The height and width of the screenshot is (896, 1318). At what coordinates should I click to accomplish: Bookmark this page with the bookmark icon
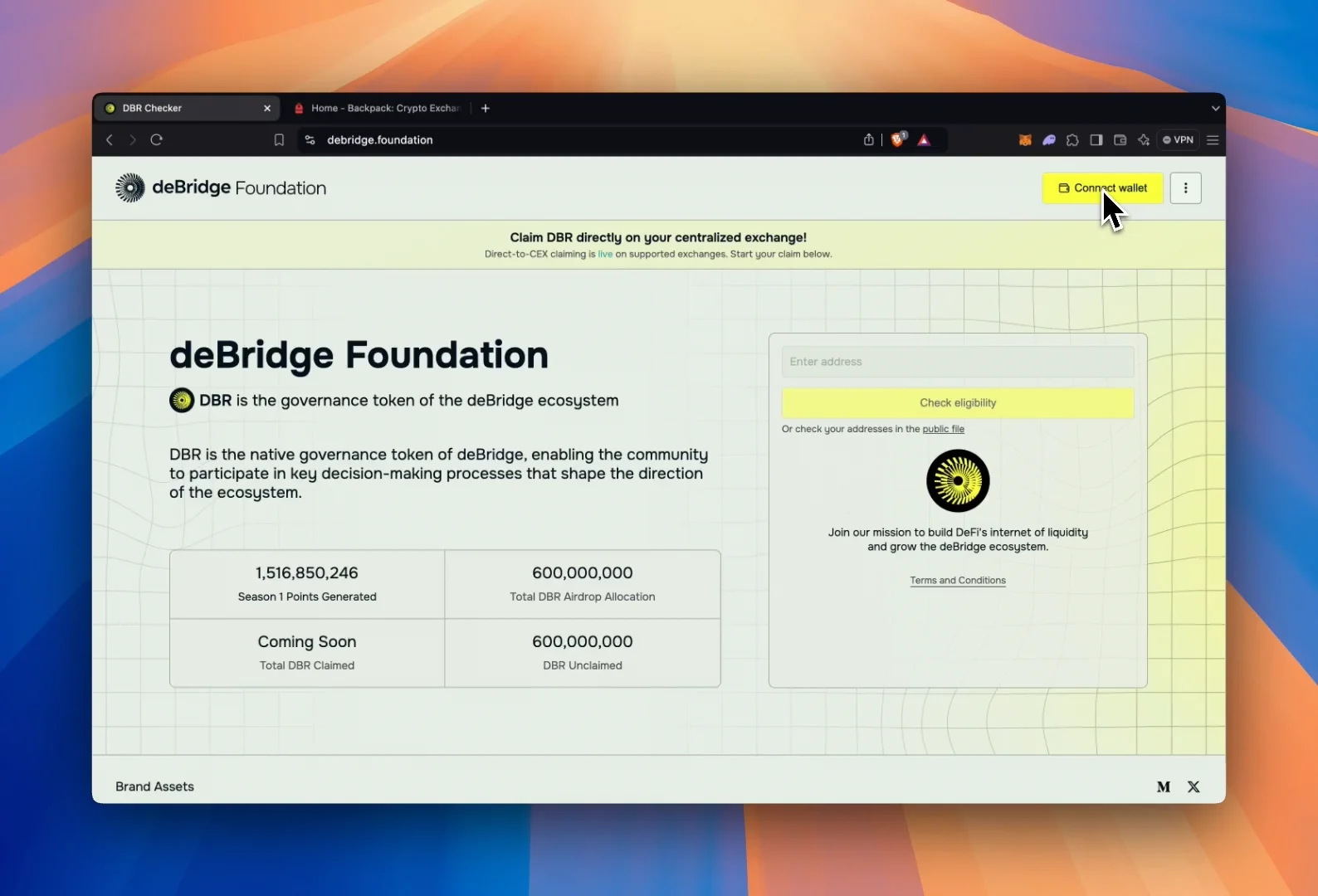(279, 140)
